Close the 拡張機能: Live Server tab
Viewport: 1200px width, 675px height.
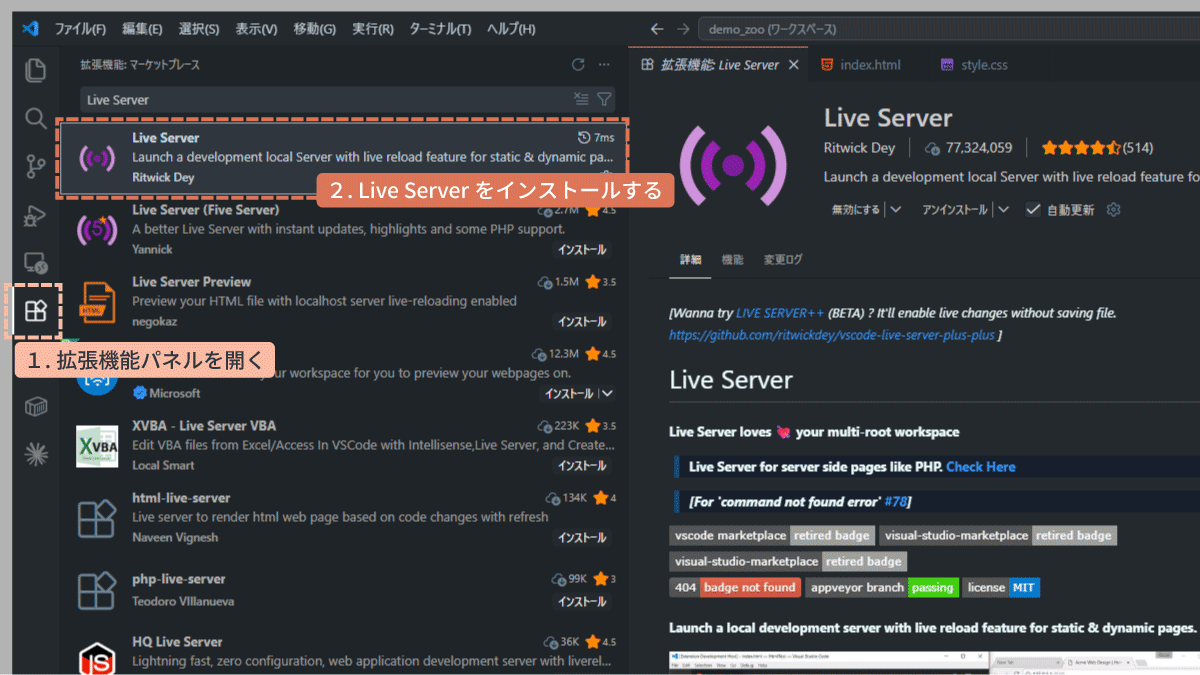click(794, 65)
